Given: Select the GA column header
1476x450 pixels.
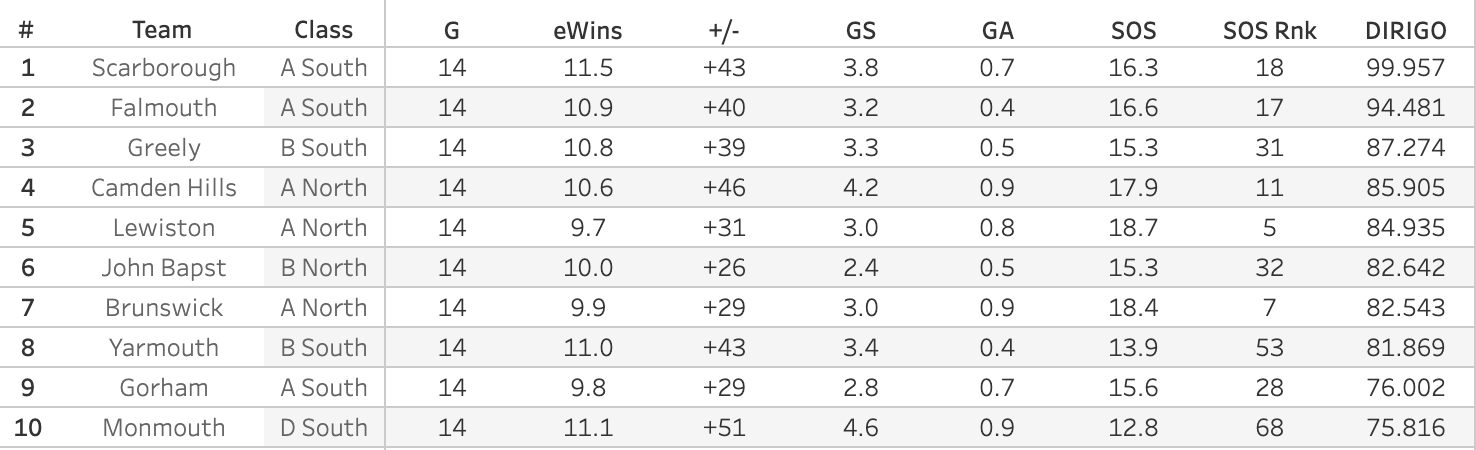Looking at the screenshot, I should click(x=997, y=30).
